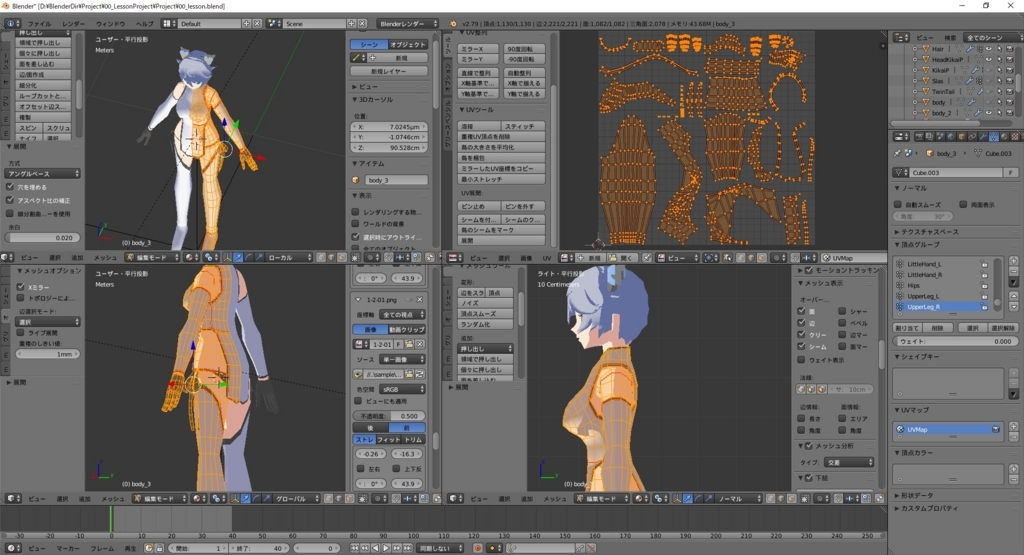1024x555 pixels.
Task: Click the pin icon in properties breadcrumb
Action: coord(897,153)
